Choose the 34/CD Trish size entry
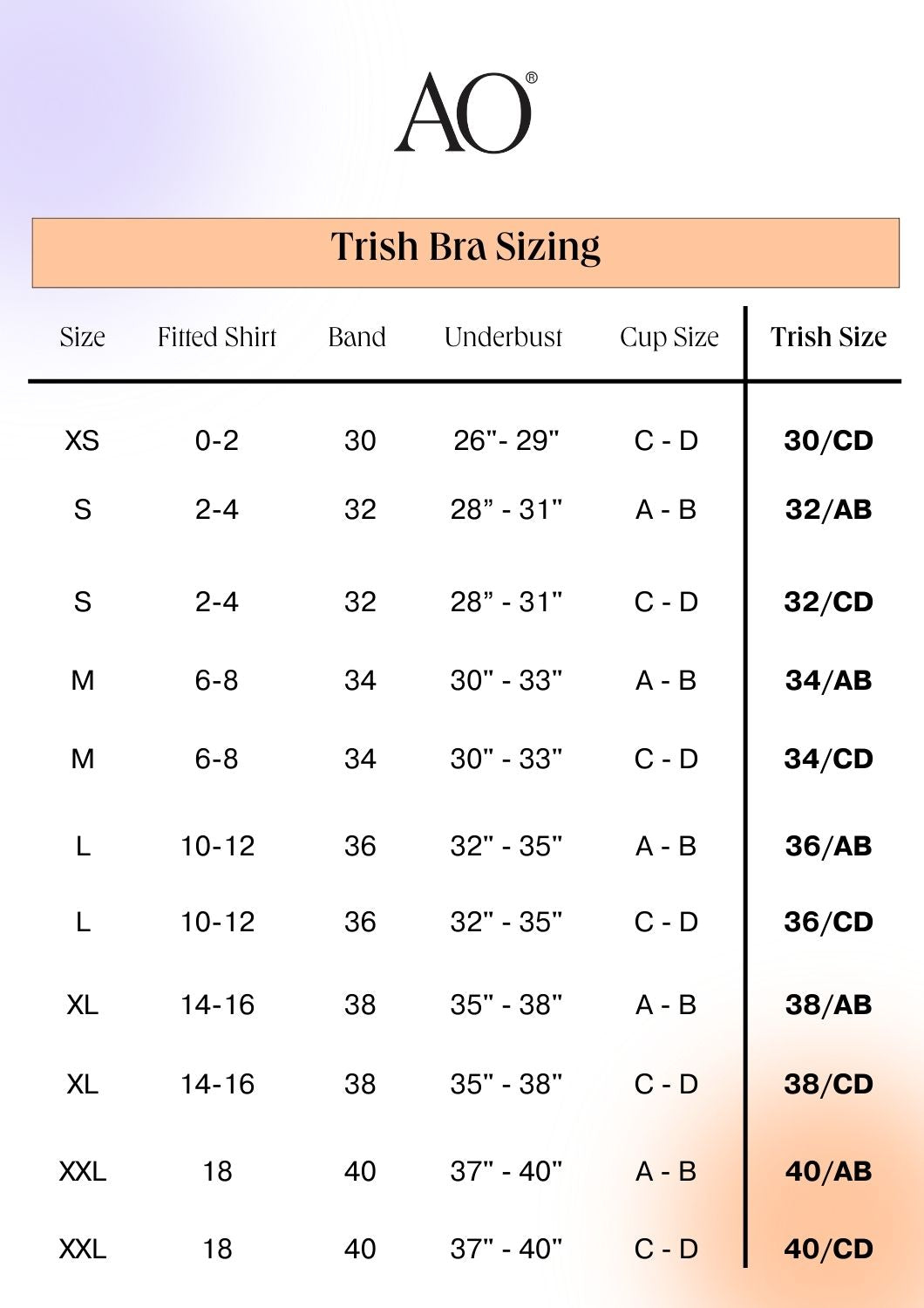Image resolution: width=924 pixels, height=1308 pixels. pyautogui.click(x=828, y=759)
